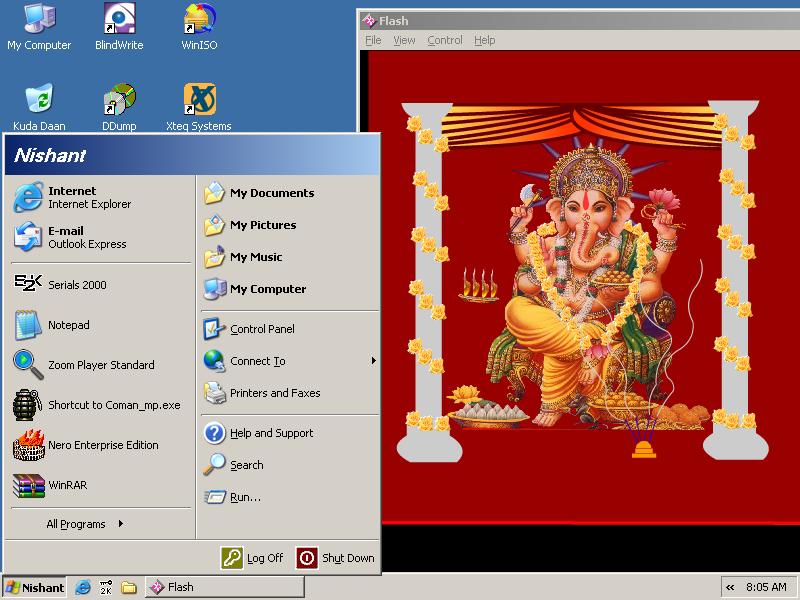The image size is (800, 600).
Task: Click the Shut Down button
Action: click(x=335, y=558)
